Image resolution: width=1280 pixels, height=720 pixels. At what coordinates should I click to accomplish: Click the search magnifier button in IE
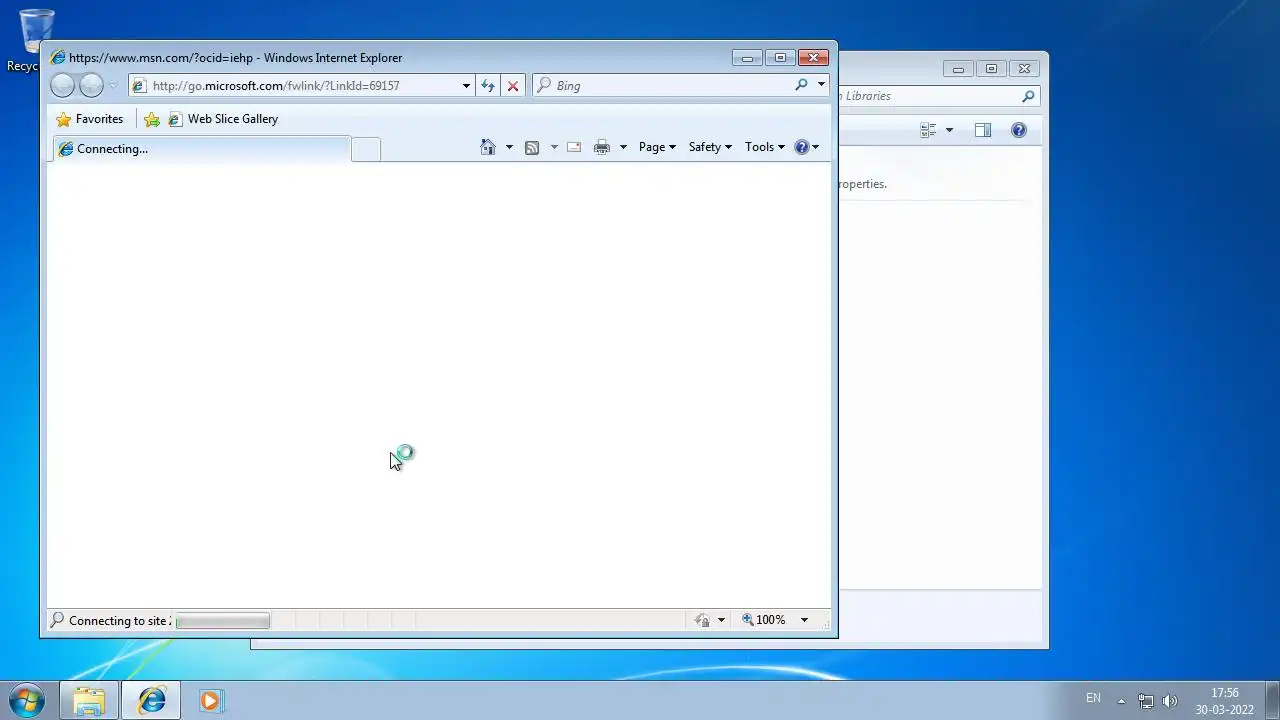click(801, 85)
